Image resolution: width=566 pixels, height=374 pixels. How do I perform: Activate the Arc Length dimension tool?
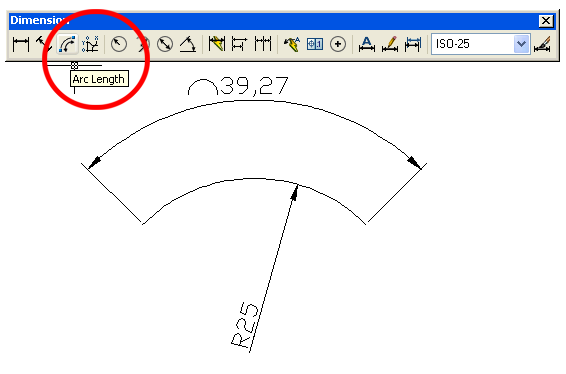(x=67, y=44)
